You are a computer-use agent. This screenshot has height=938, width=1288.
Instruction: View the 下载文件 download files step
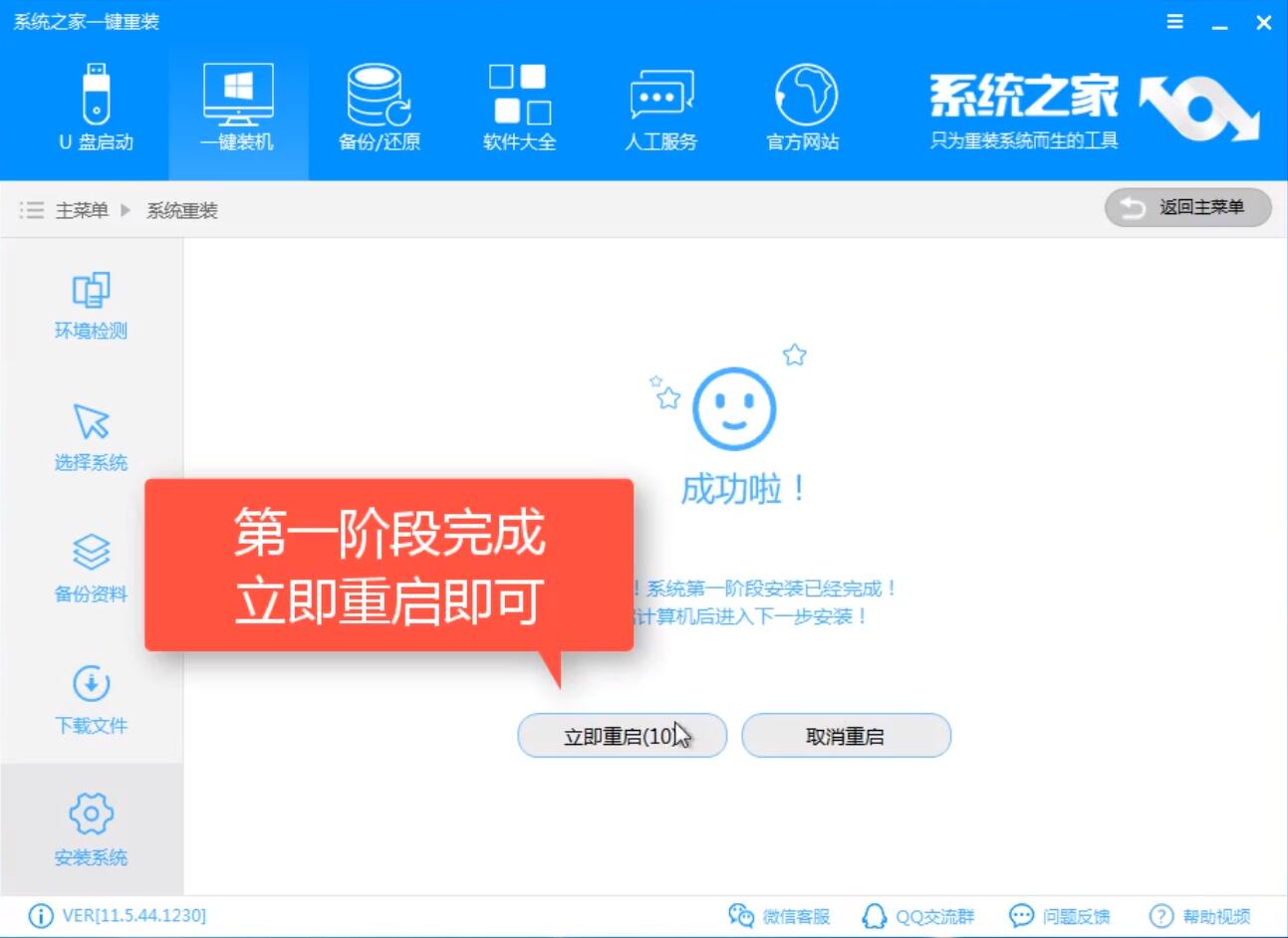91,702
